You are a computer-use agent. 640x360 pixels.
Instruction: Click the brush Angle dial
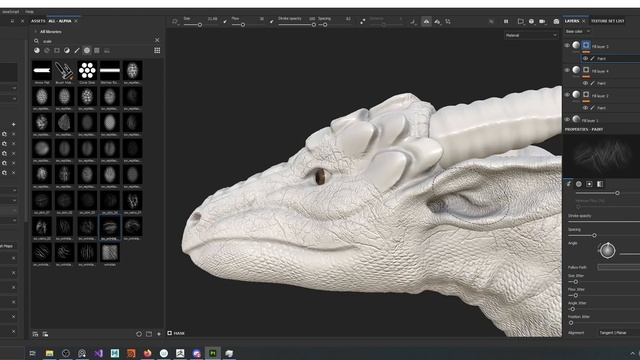click(607, 250)
